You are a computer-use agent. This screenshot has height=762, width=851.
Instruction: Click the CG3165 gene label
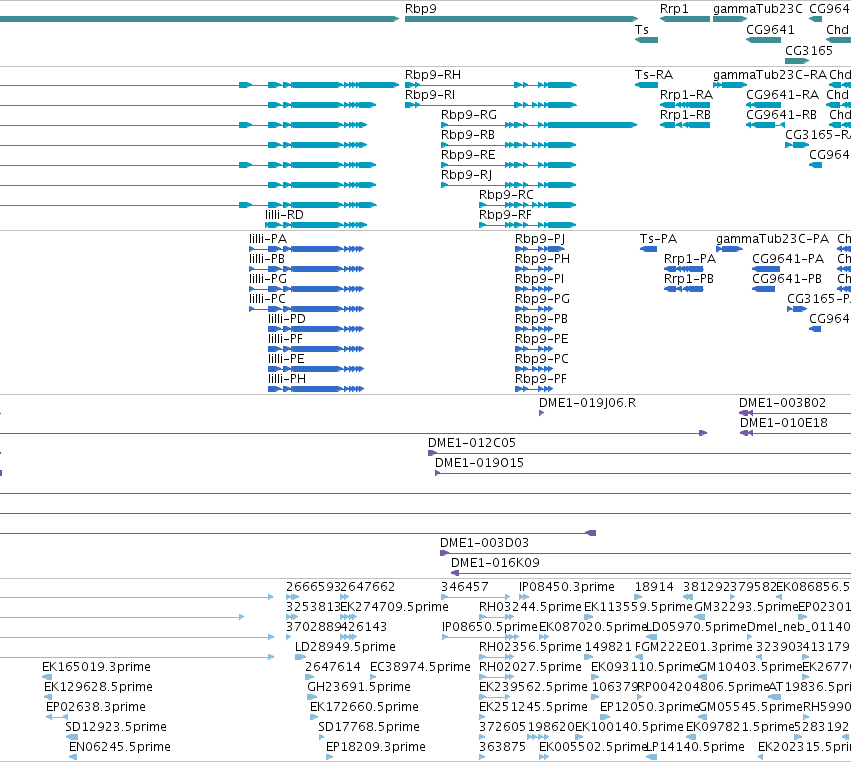(x=809, y=50)
